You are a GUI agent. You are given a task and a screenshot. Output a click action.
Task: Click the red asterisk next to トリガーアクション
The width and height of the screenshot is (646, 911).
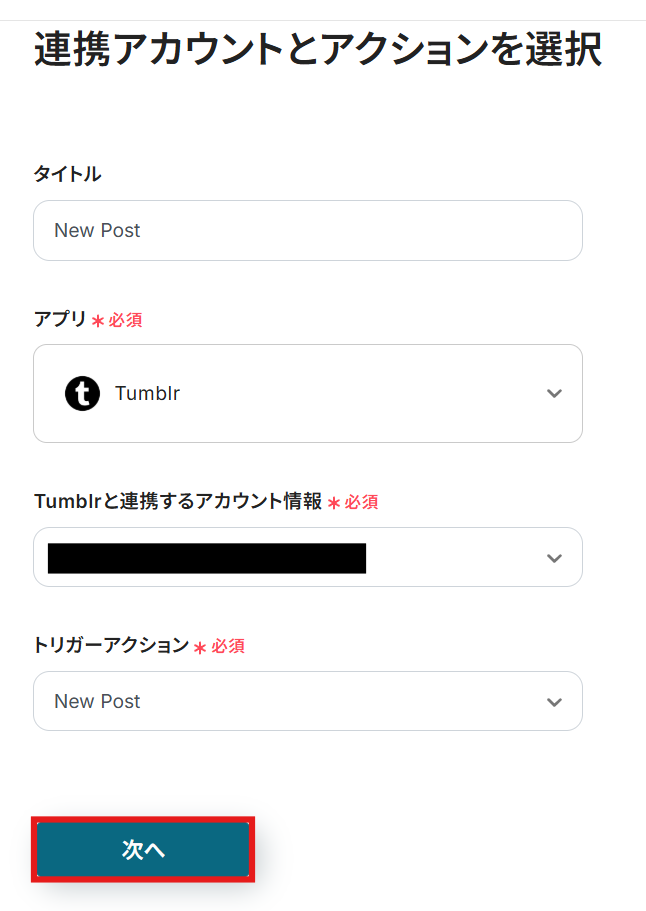click(x=200, y=647)
